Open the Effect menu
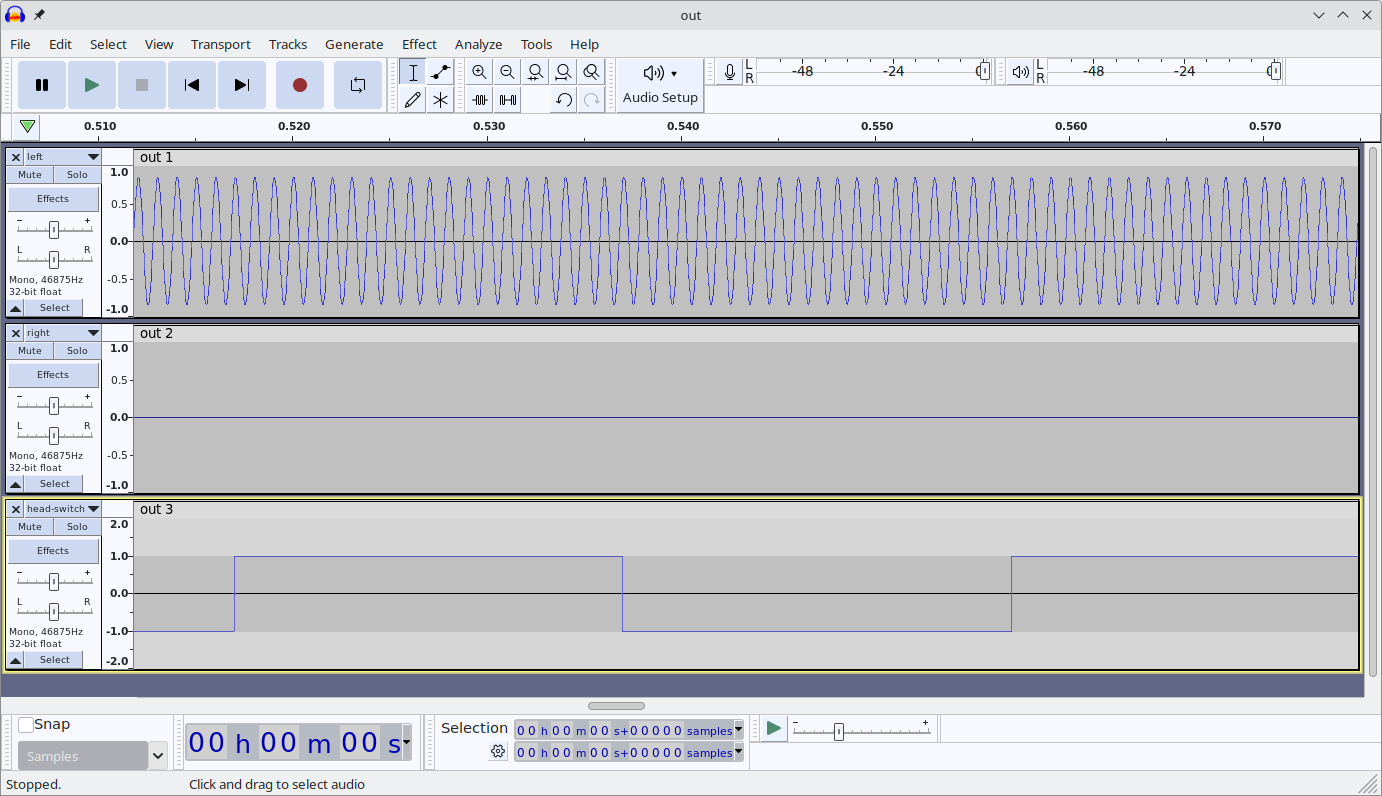 pyautogui.click(x=419, y=44)
